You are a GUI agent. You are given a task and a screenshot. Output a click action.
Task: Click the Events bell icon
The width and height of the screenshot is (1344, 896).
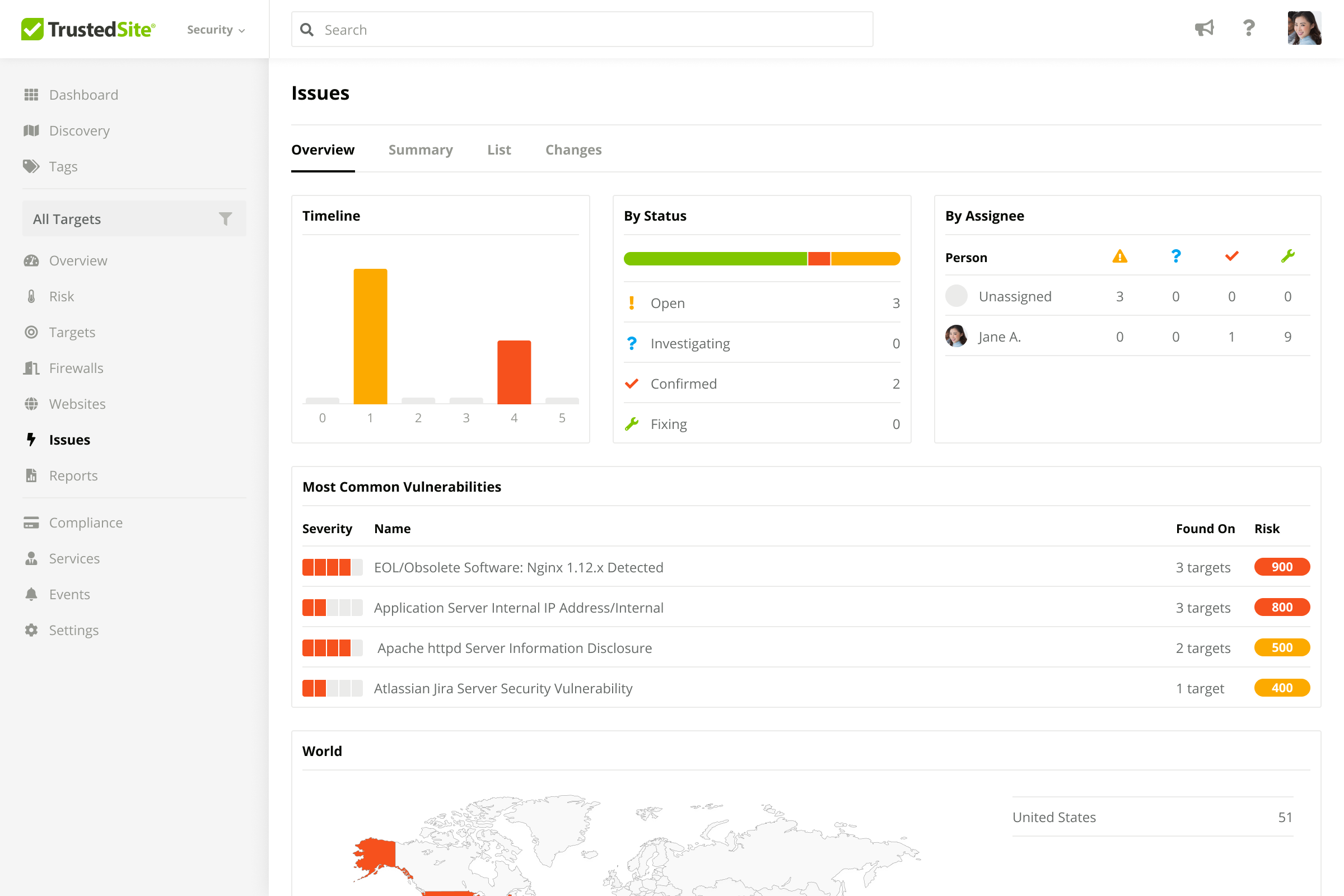point(31,594)
